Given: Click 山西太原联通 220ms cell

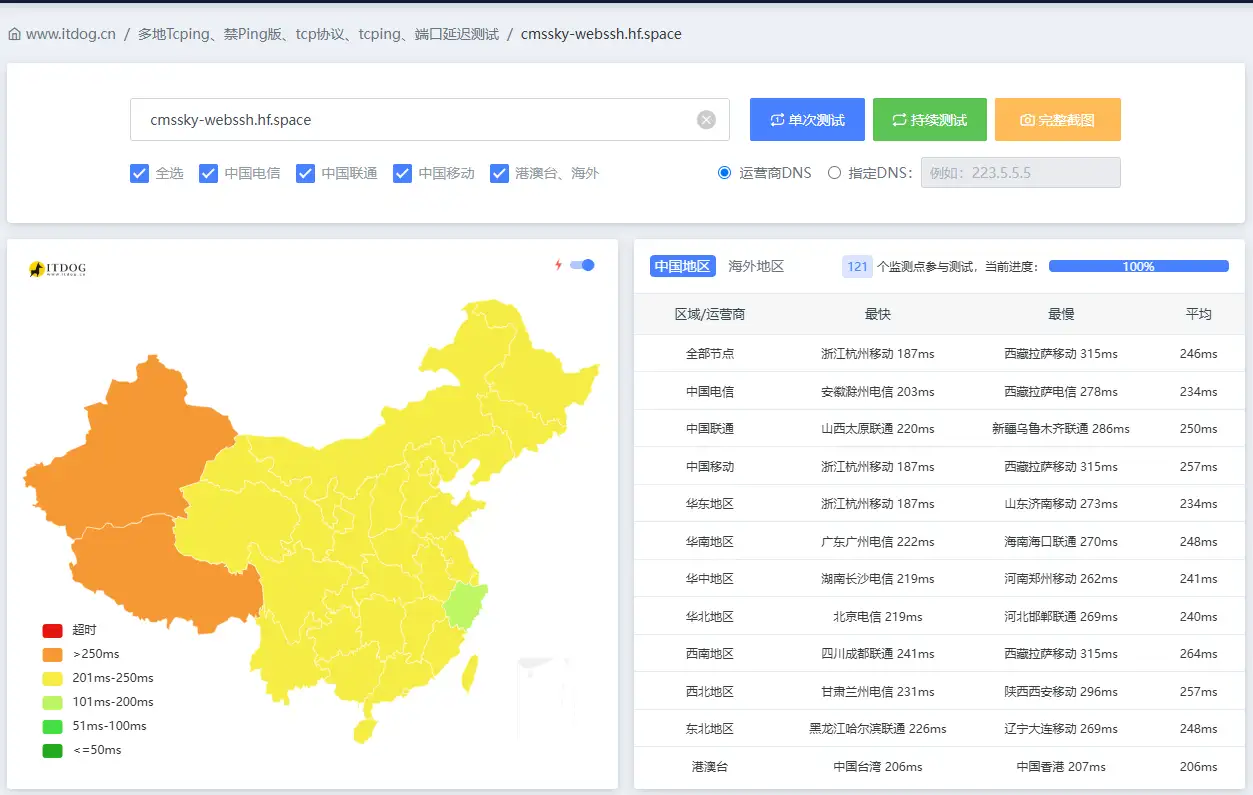Looking at the screenshot, I should point(878,429).
